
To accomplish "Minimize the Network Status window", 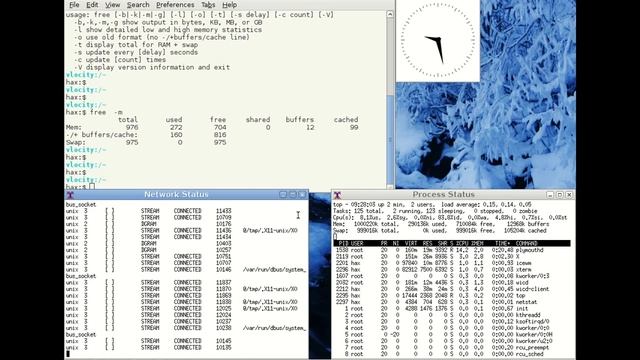I will click(283, 195).
